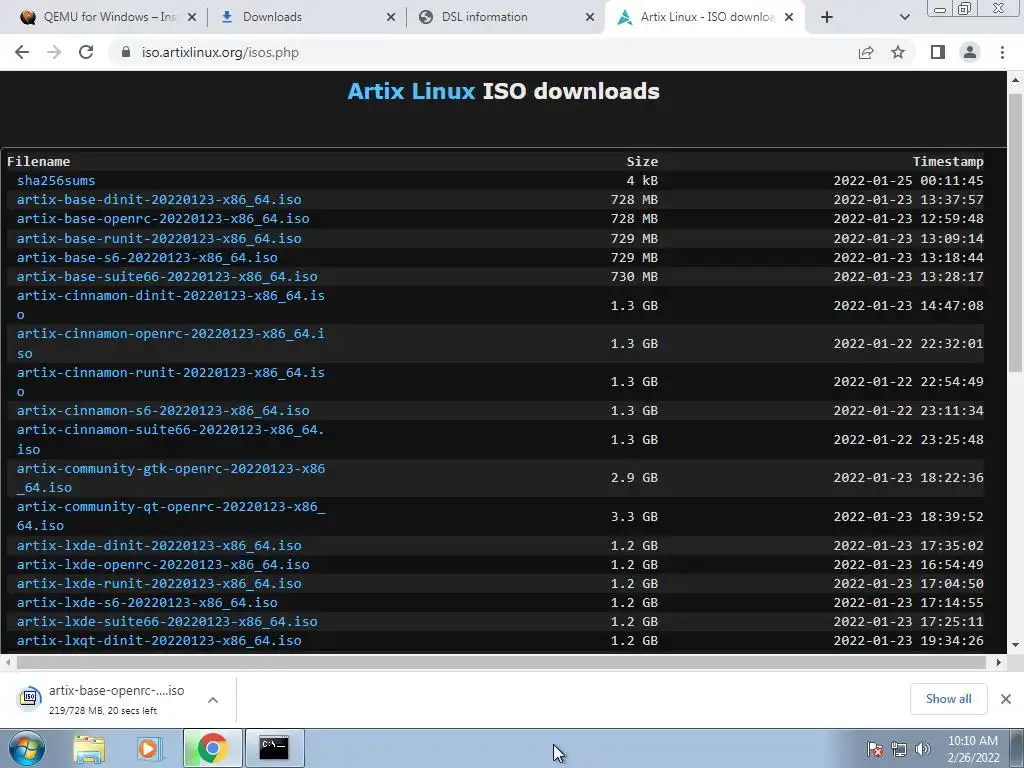
Task: Download artix-community-gtk-openrc ISO
Action: (170, 478)
